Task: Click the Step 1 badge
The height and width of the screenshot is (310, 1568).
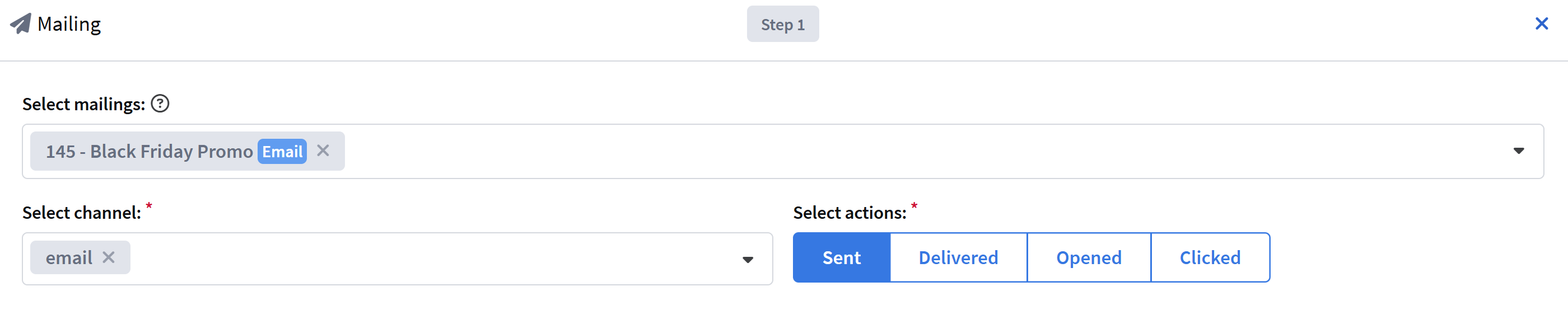Action: coord(782,24)
